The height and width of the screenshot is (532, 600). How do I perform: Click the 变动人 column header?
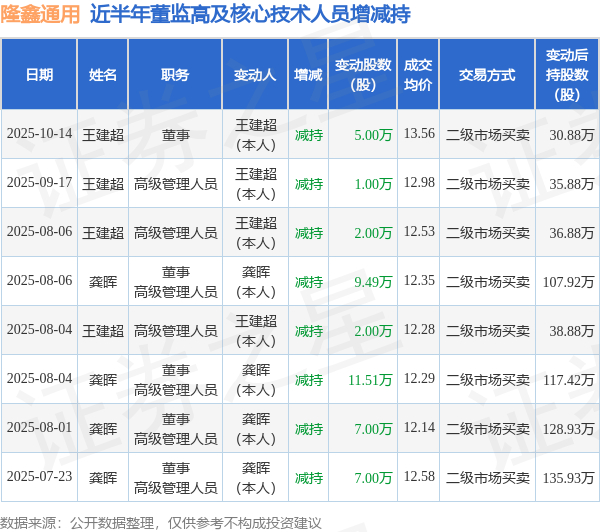click(x=255, y=75)
